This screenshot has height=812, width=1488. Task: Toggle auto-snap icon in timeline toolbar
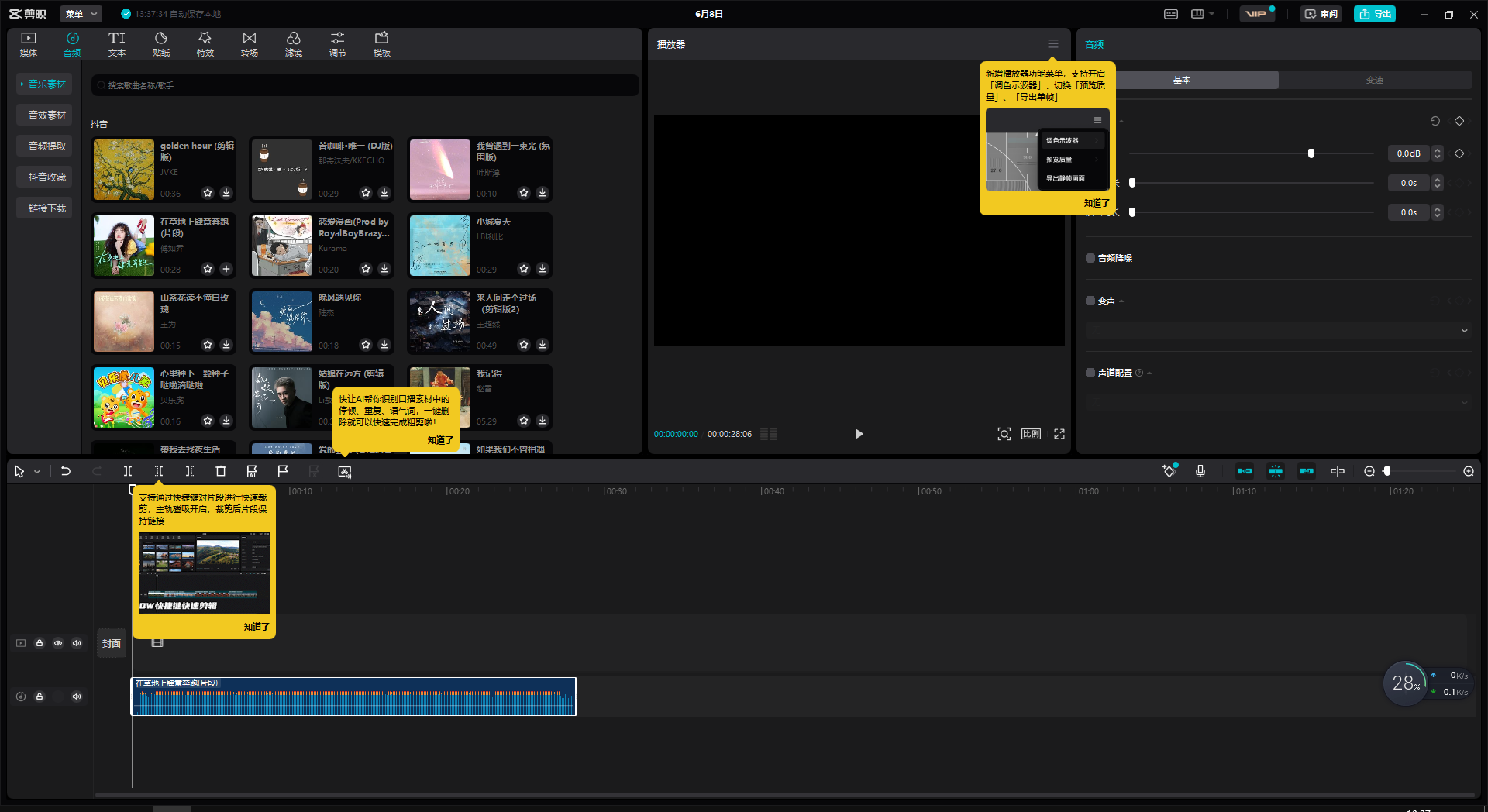click(1276, 471)
